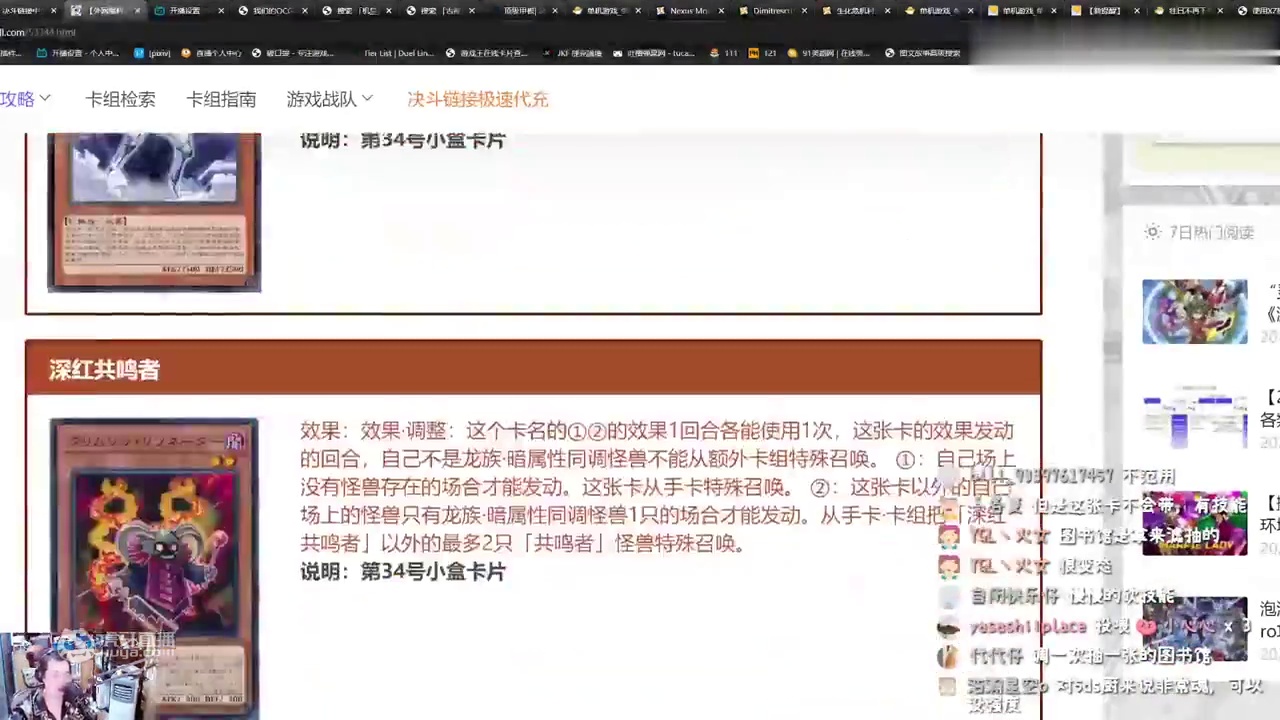Click the yellow favicon of the 【教授解】 tab

point(1076,11)
